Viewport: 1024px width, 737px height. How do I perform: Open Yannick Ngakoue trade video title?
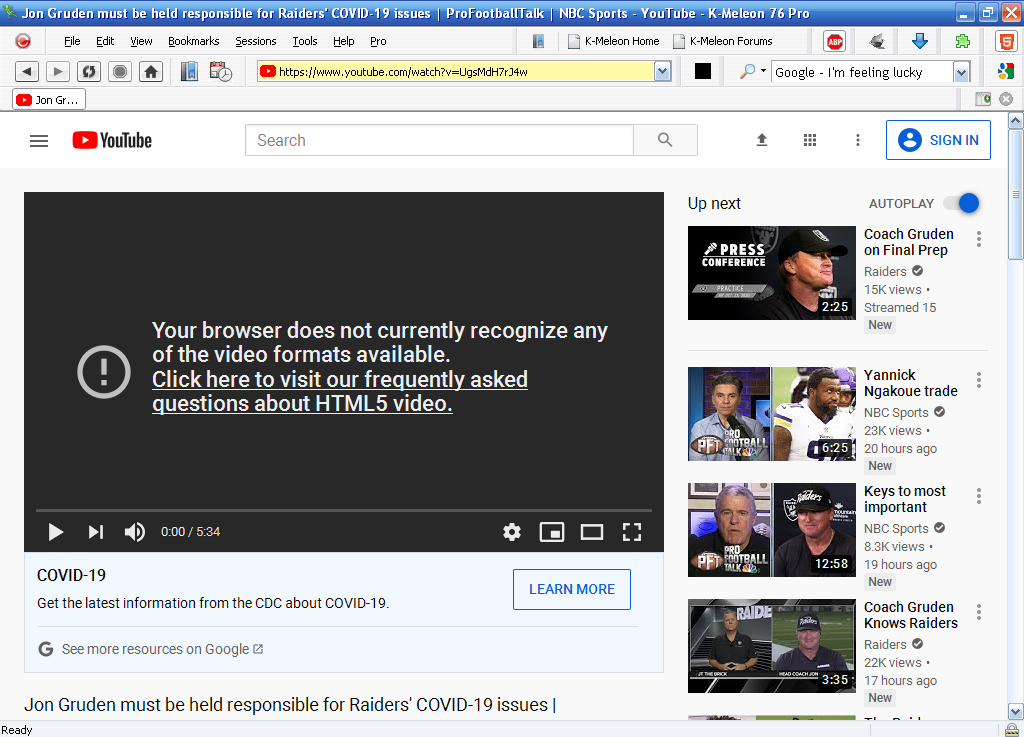(x=910, y=383)
